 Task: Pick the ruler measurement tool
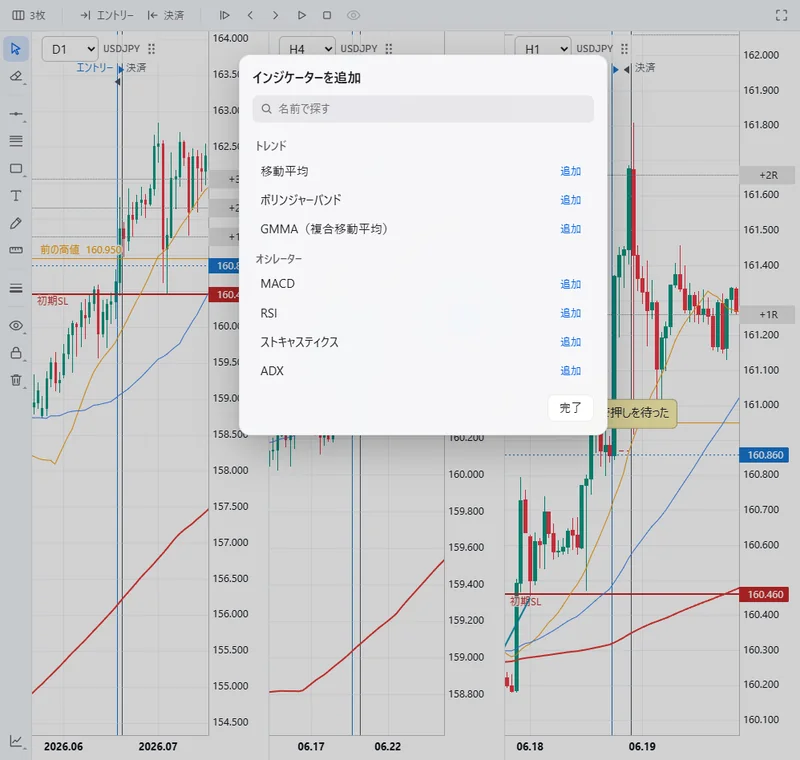16,250
